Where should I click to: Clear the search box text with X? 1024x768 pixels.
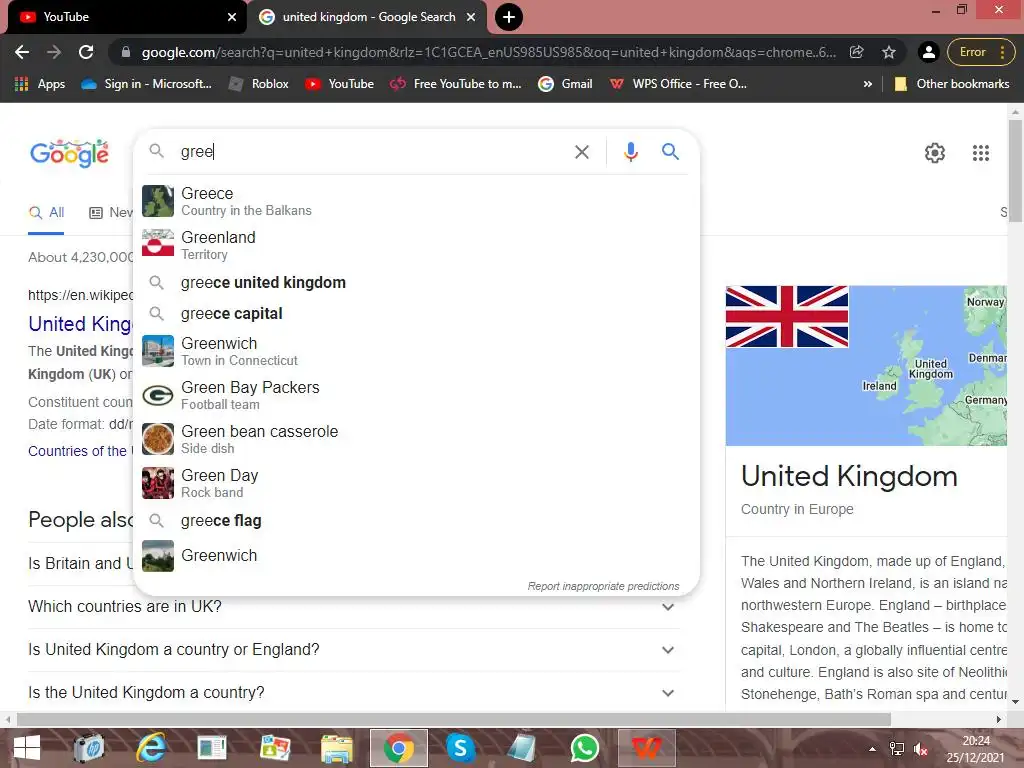coord(581,152)
